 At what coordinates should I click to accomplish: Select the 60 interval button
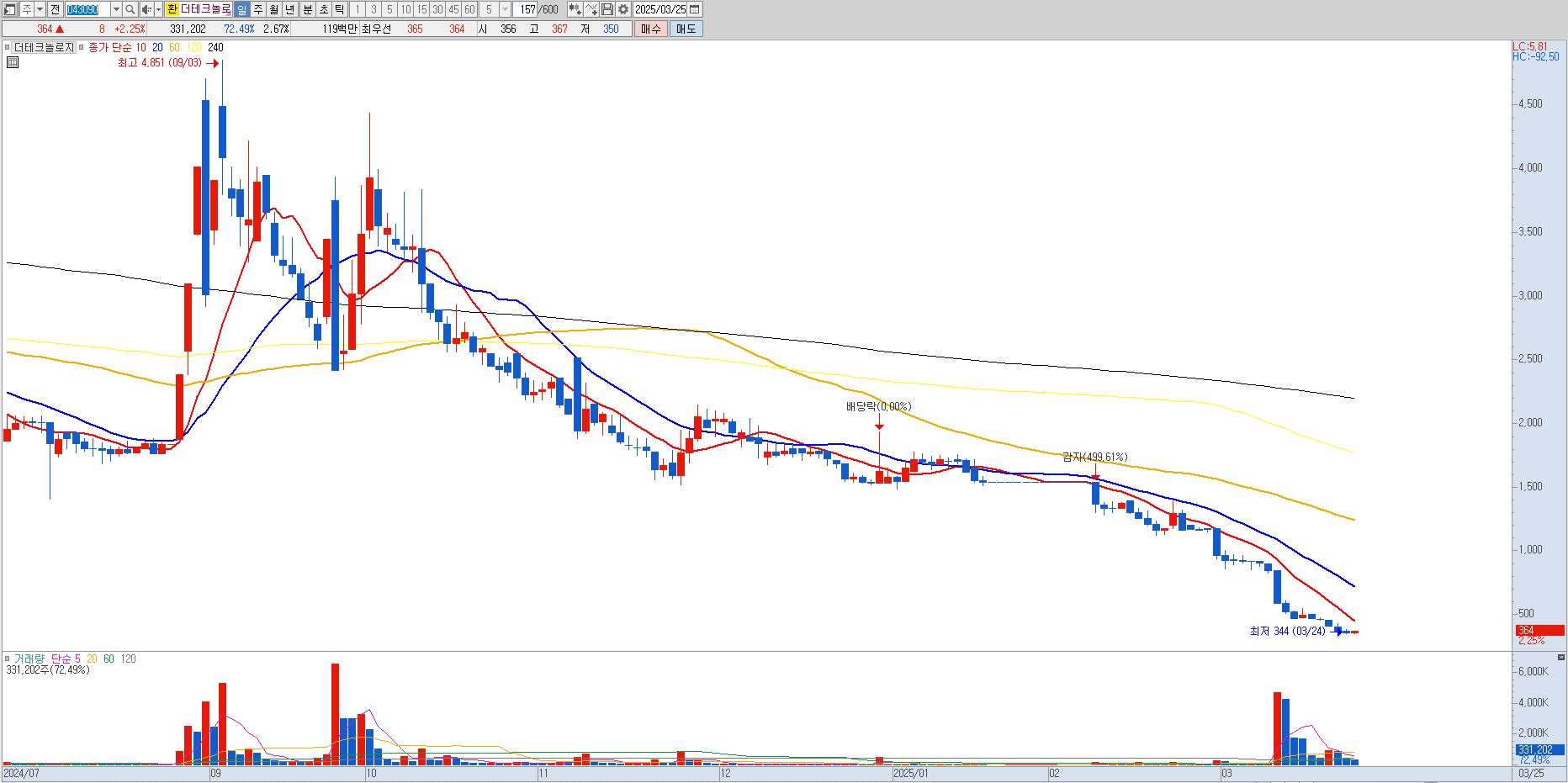pos(469,9)
